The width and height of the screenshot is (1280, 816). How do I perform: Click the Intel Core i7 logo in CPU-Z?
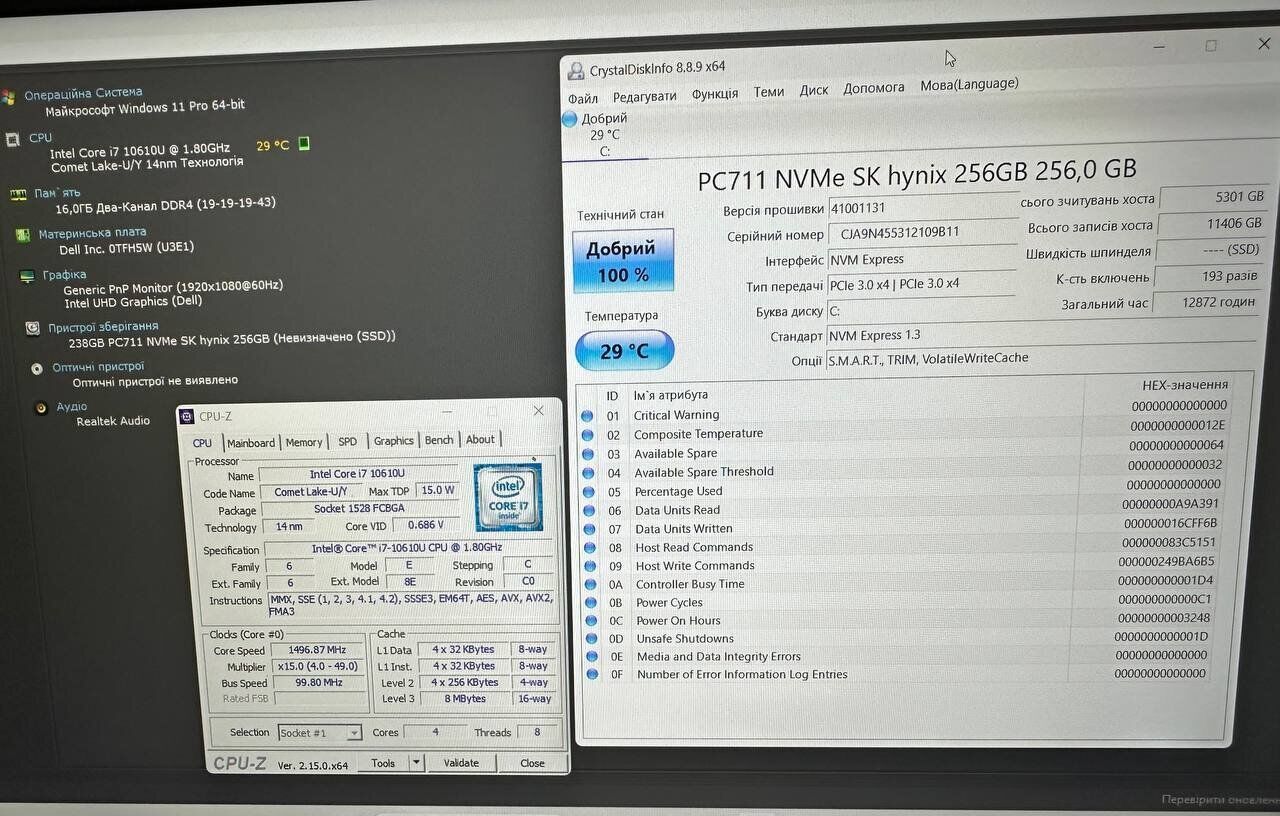507,497
